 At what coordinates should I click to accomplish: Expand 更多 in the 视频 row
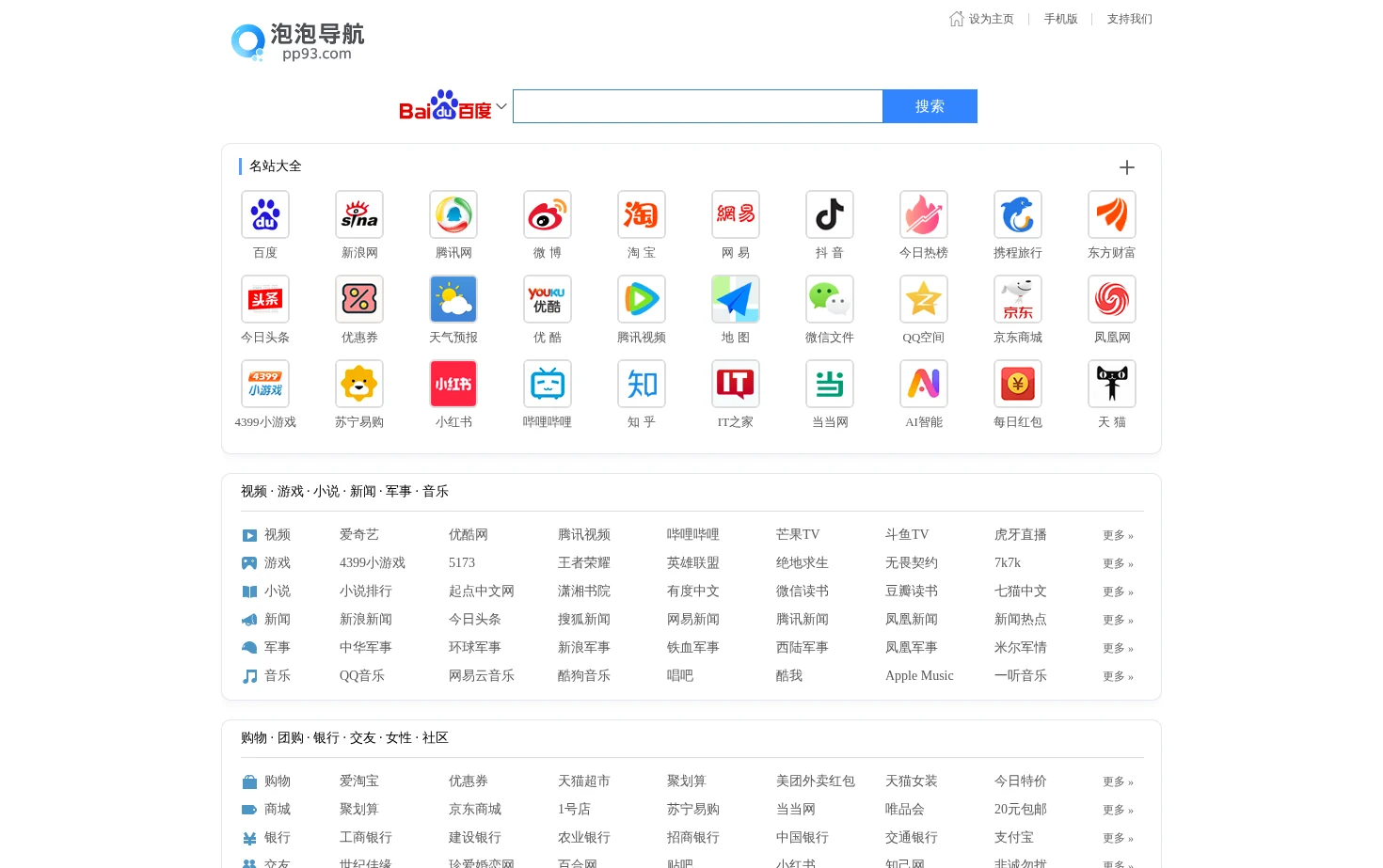click(x=1118, y=535)
